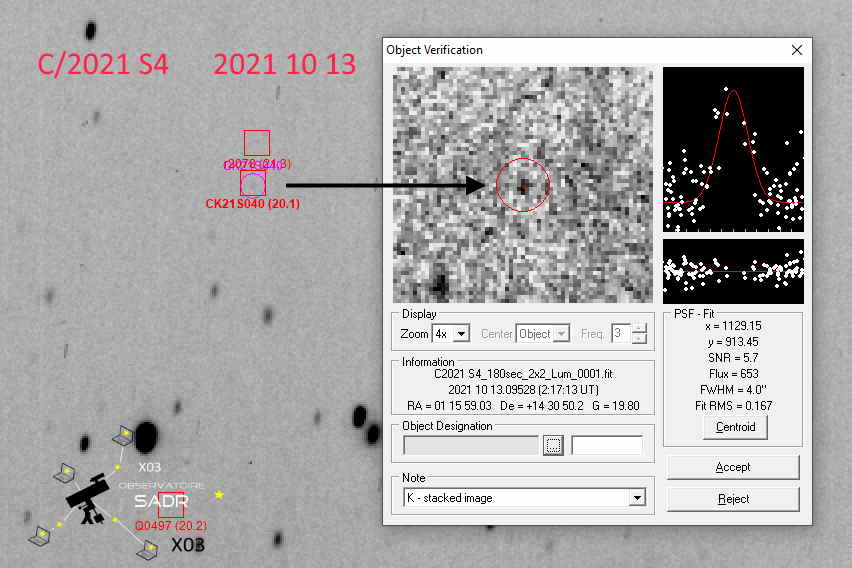The height and width of the screenshot is (568, 852).
Task: Click the red box marker at Q0497
Action: (x=171, y=505)
